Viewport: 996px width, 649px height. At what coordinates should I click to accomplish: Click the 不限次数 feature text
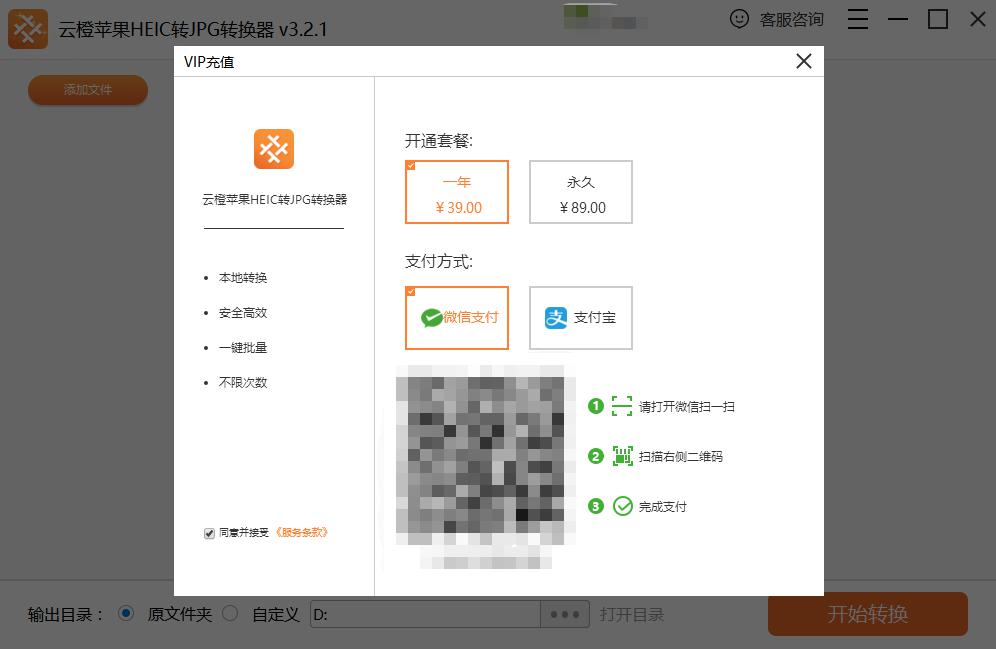[243, 383]
